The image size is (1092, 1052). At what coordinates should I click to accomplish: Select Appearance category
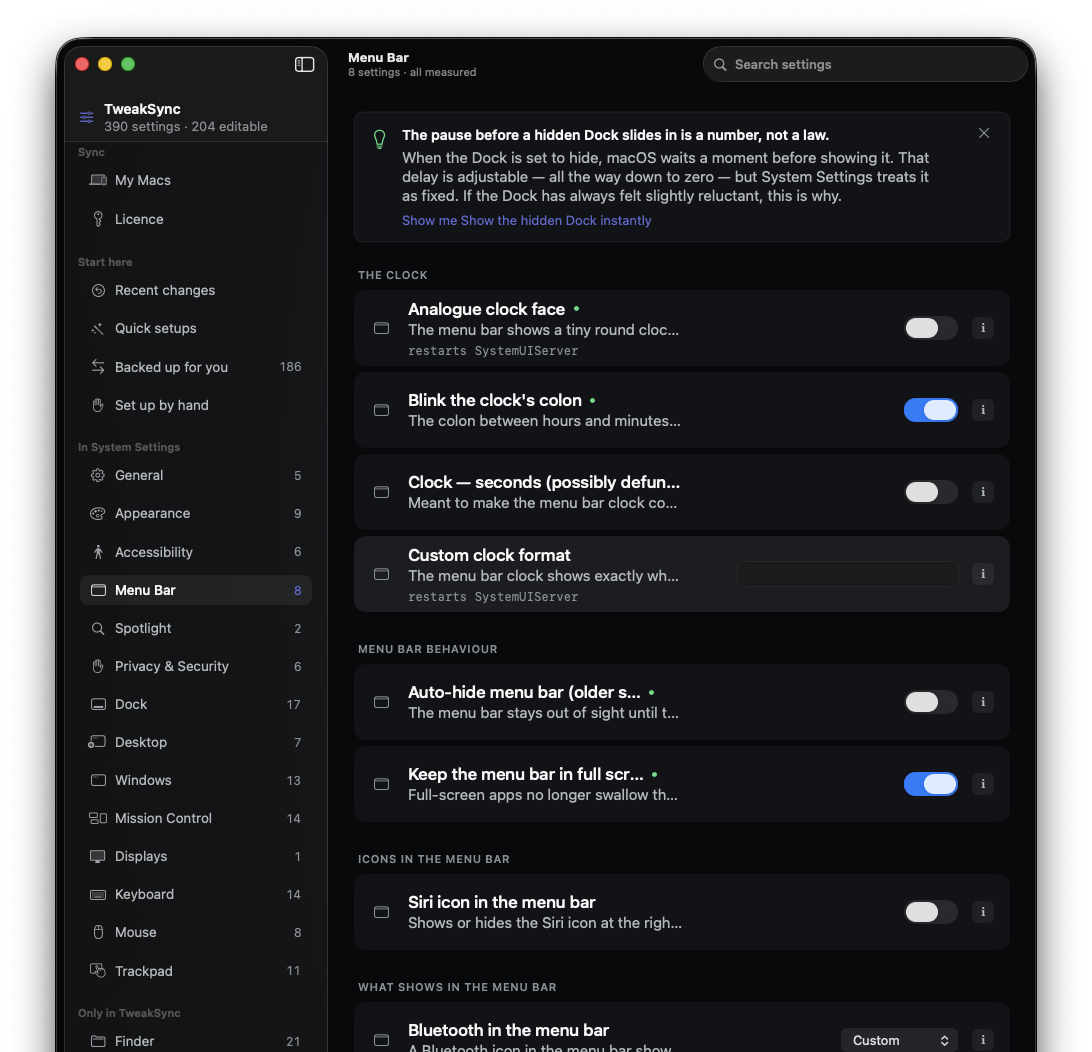[196, 513]
